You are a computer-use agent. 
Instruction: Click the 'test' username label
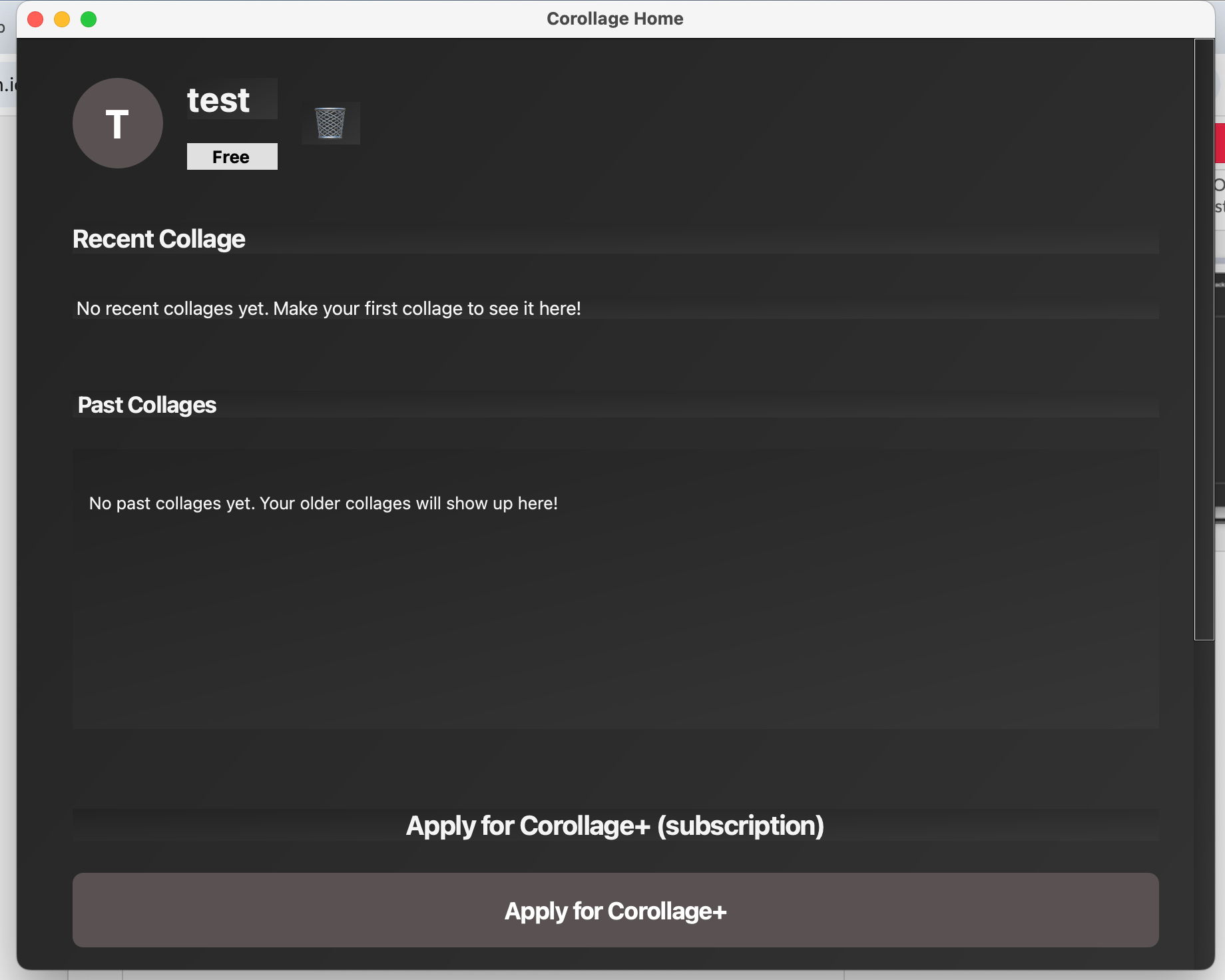click(218, 100)
